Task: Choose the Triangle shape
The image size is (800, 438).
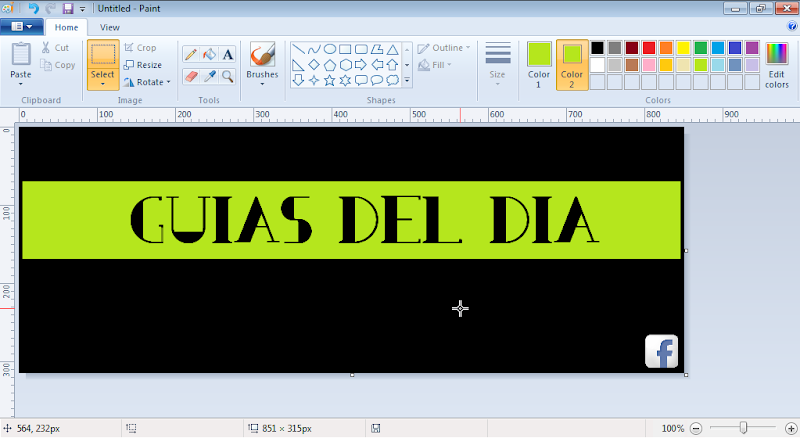Action: coord(392,49)
